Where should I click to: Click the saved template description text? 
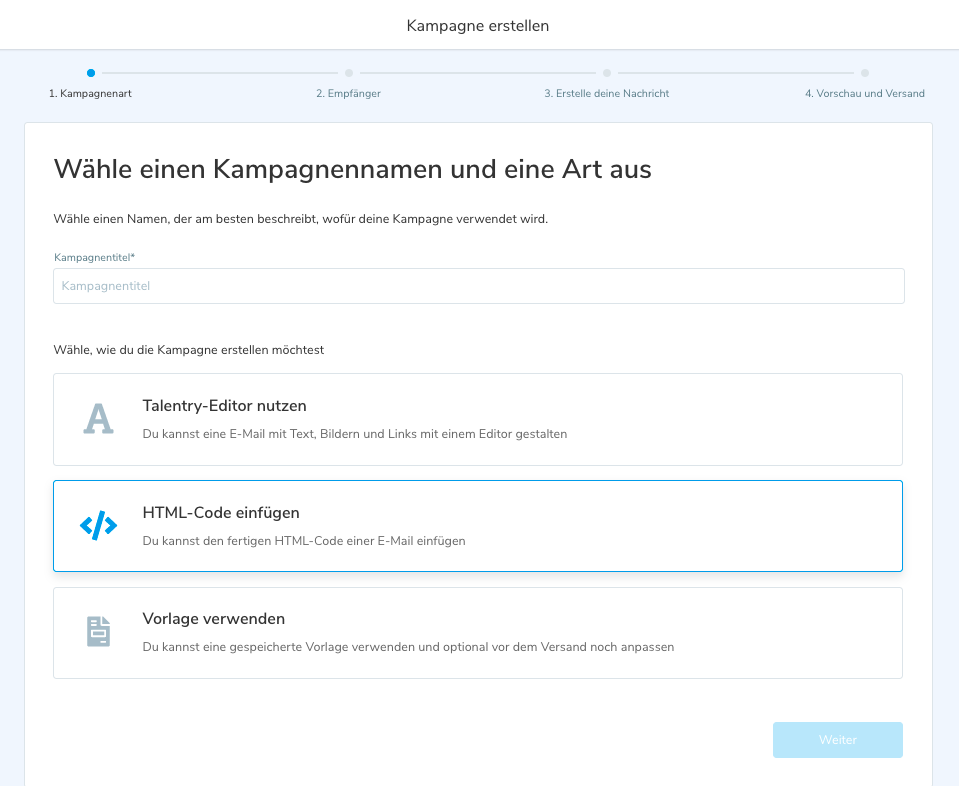[408, 647]
